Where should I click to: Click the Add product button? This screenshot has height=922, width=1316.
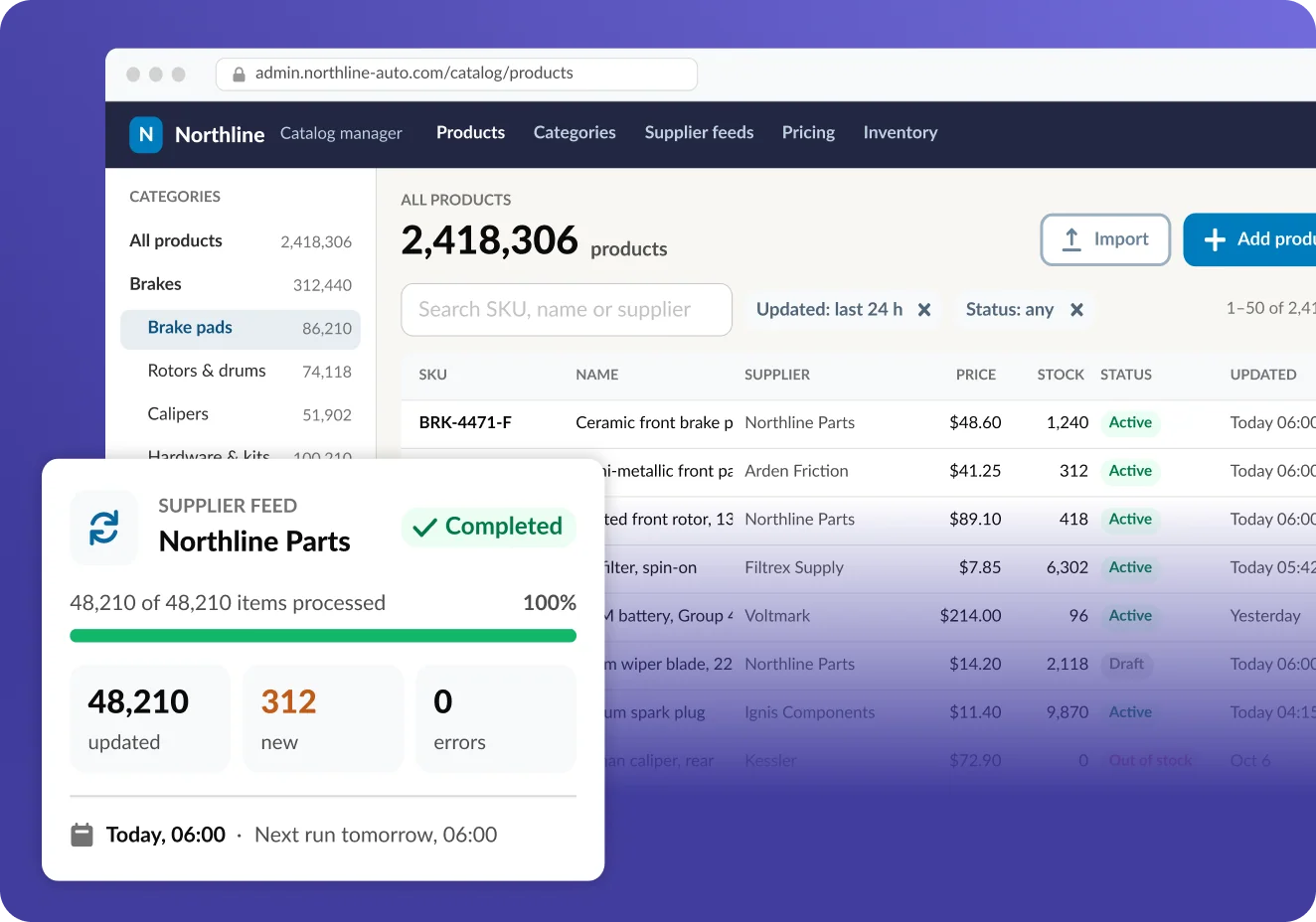1249,239
